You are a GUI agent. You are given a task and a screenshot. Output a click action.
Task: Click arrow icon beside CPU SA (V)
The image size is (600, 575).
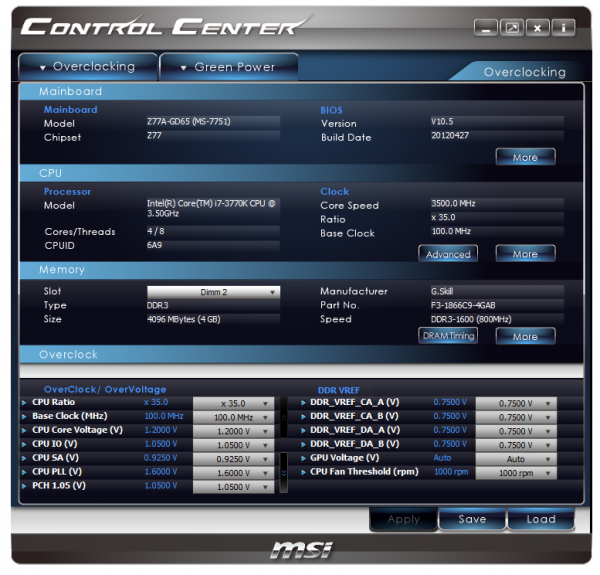tap(24, 458)
